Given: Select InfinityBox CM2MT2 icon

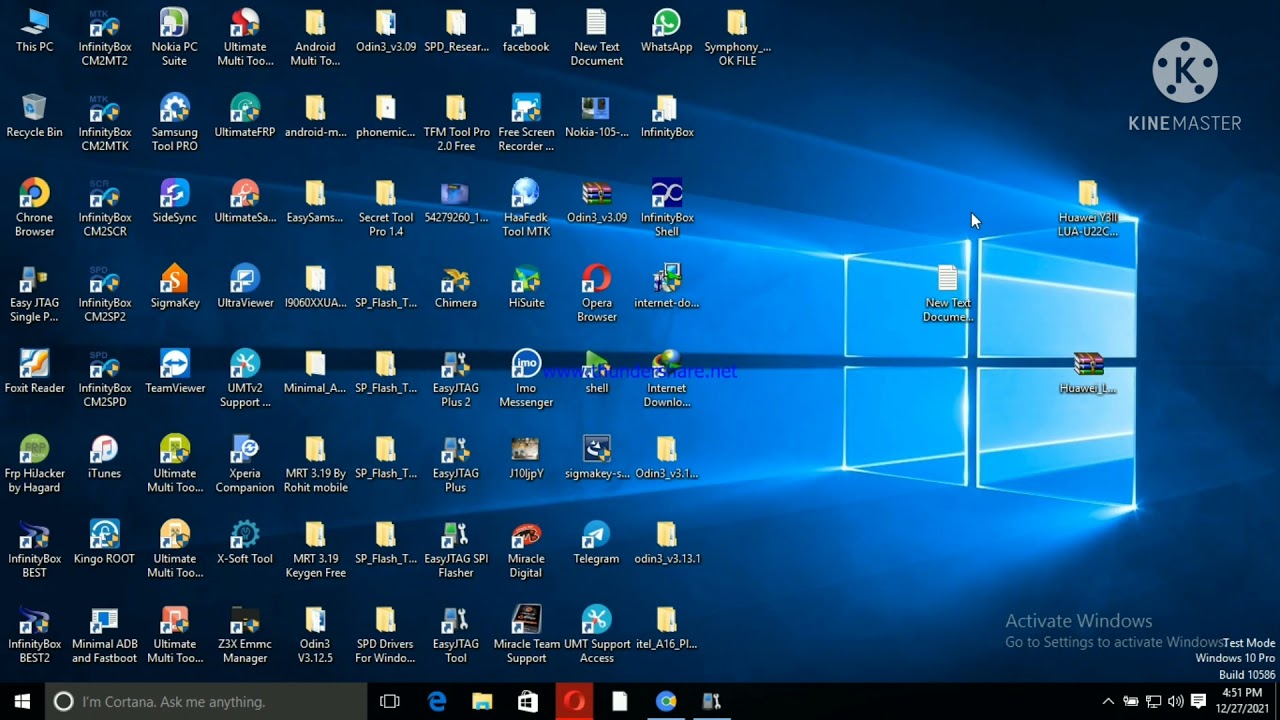Looking at the screenshot, I should (x=104, y=38).
